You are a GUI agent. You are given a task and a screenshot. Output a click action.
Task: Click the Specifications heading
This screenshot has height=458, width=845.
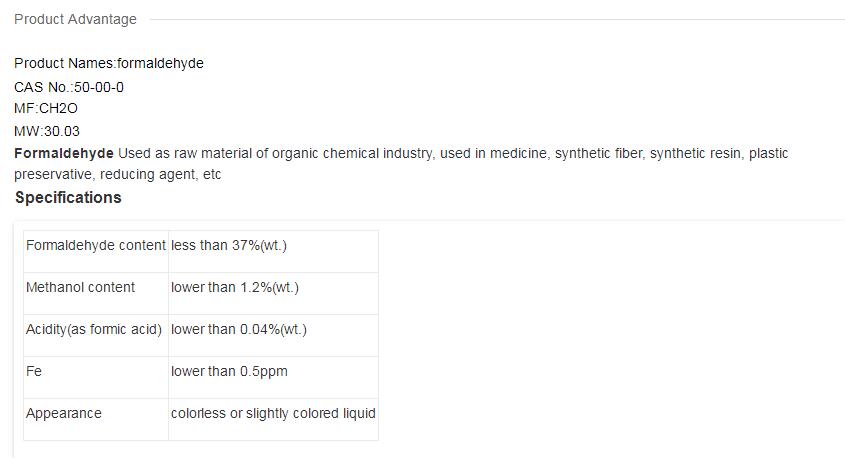point(68,197)
